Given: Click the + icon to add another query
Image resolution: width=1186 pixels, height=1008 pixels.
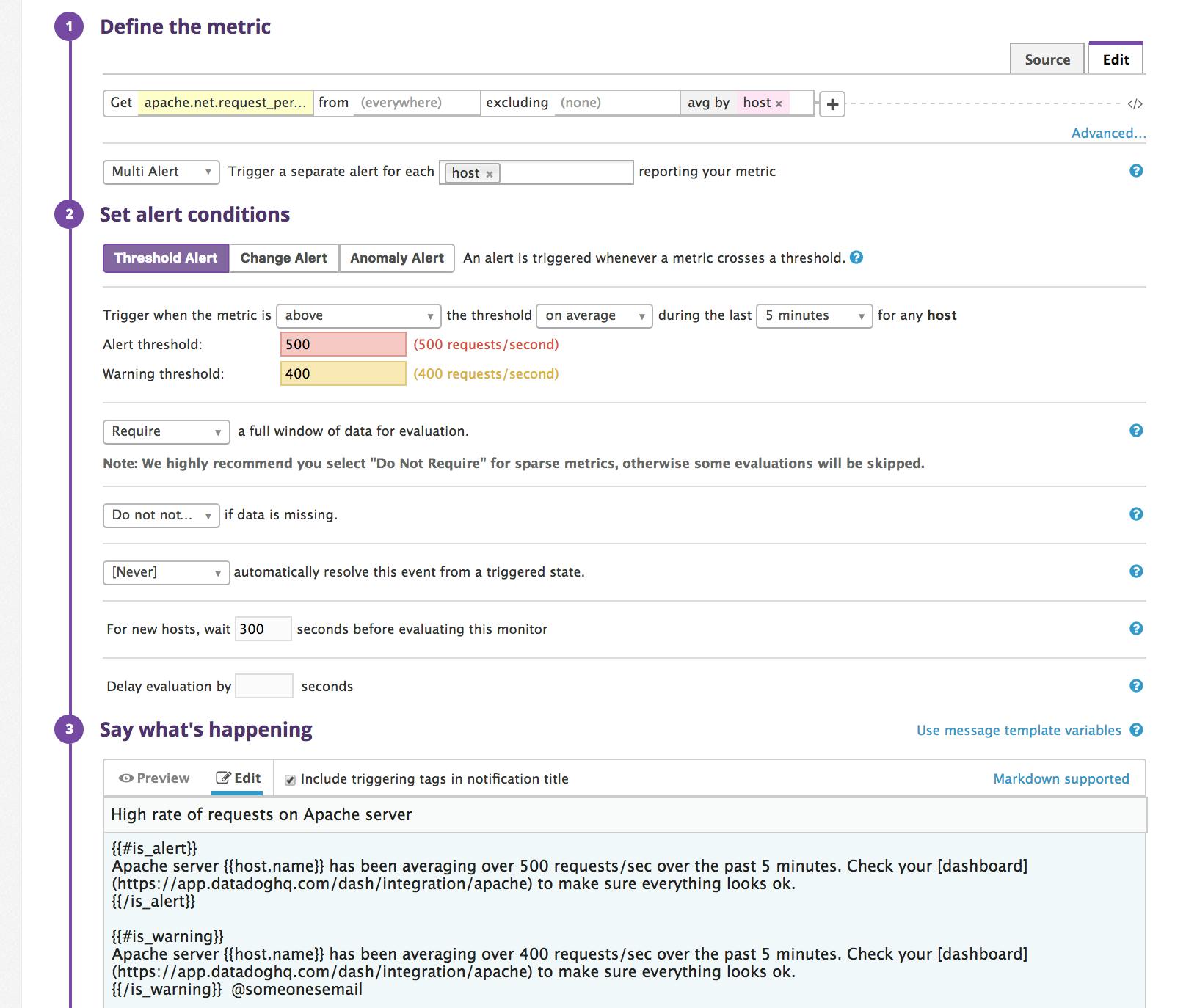Looking at the screenshot, I should click(x=833, y=104).
